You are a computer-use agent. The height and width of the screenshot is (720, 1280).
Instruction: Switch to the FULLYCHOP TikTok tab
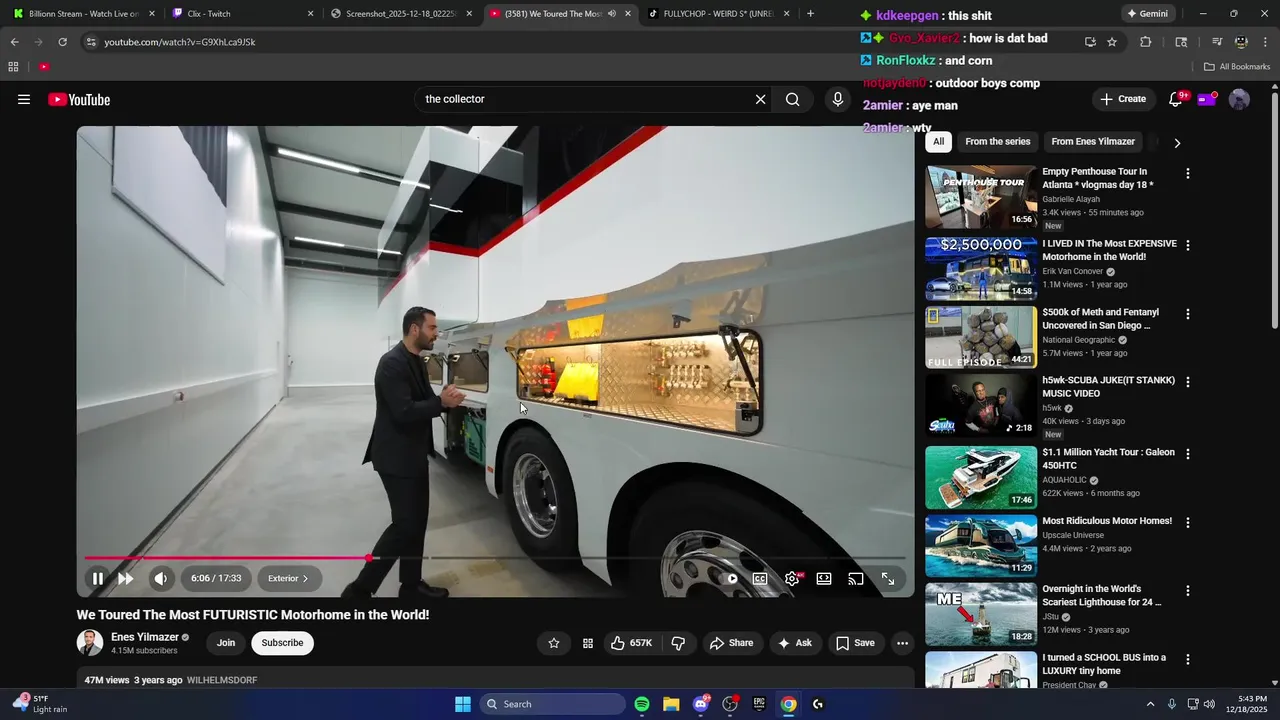[x=718, y=14]
